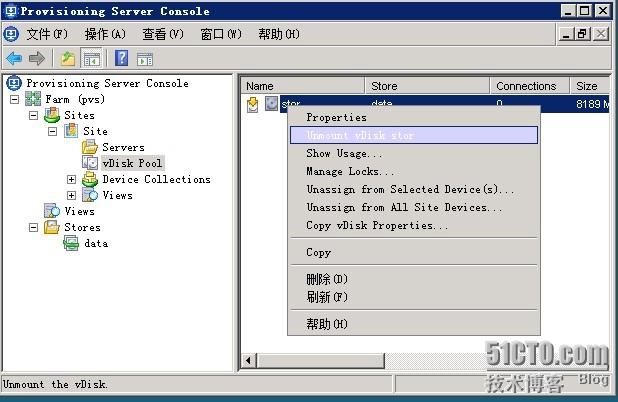
Task: Collapse the Stores node
Action: tap(34, 227)
